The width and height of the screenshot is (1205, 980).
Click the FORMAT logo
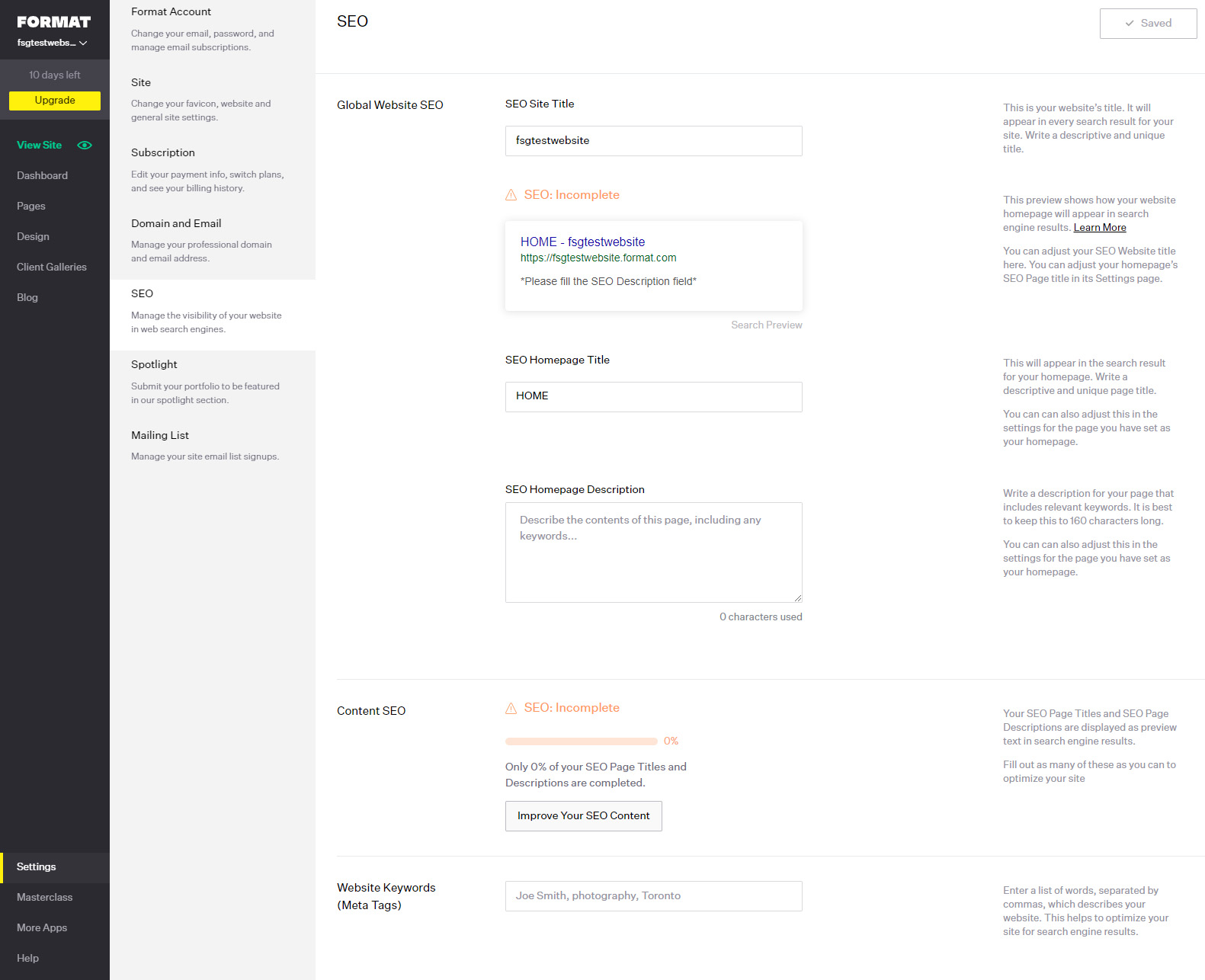[54, 22]
